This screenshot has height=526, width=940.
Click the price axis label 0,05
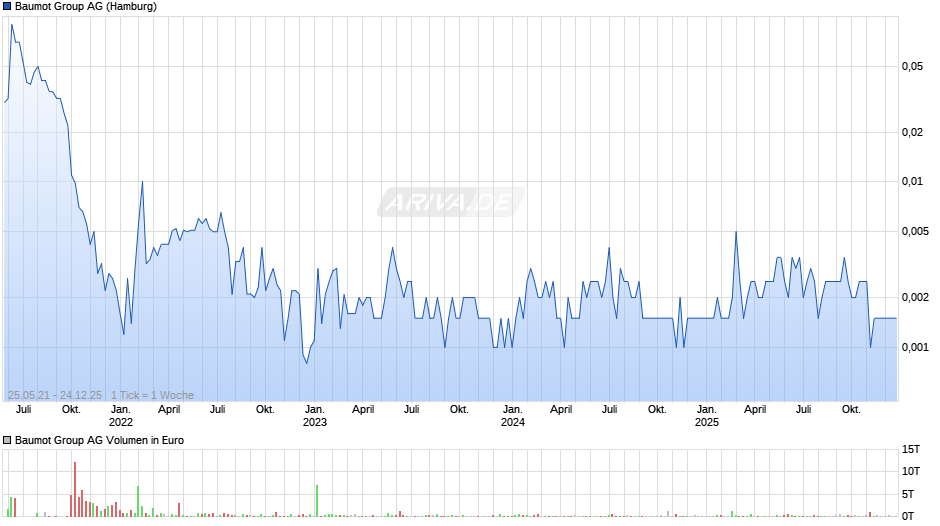coord(912,67)
